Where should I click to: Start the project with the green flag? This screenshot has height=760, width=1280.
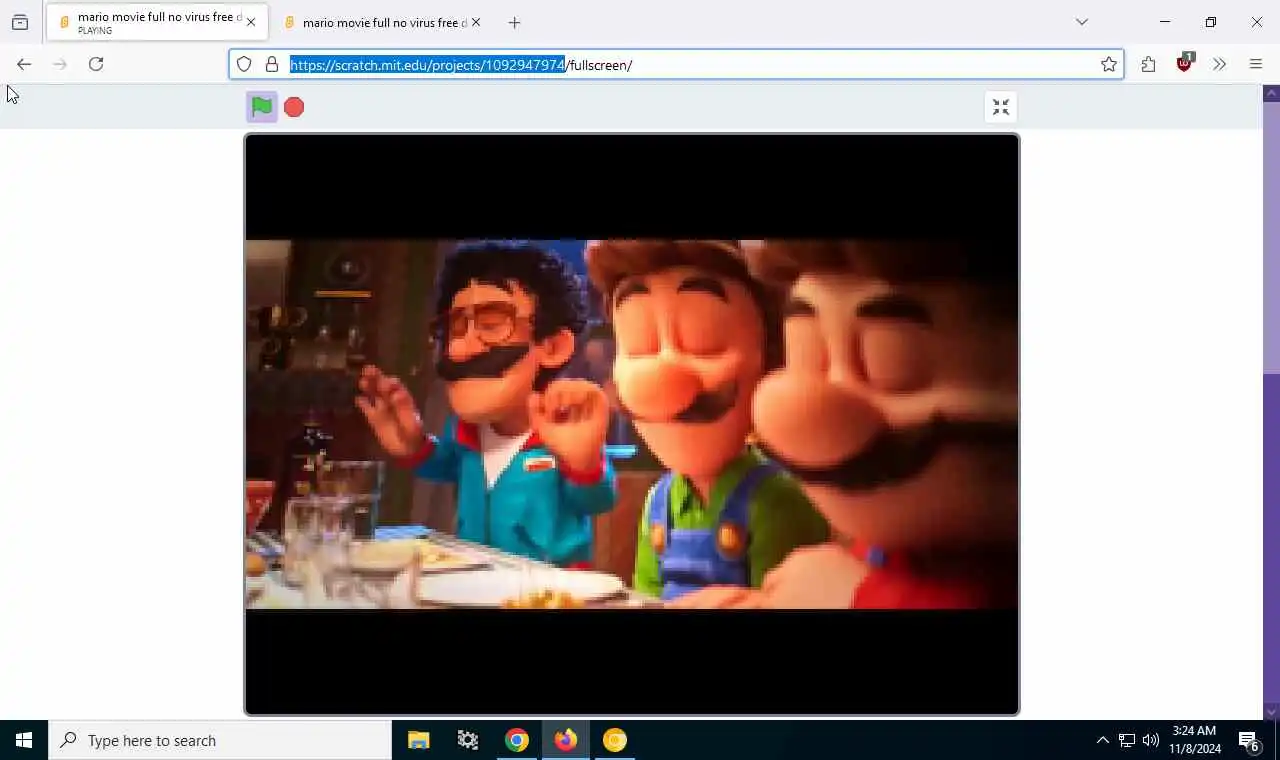tap(262, 107)
